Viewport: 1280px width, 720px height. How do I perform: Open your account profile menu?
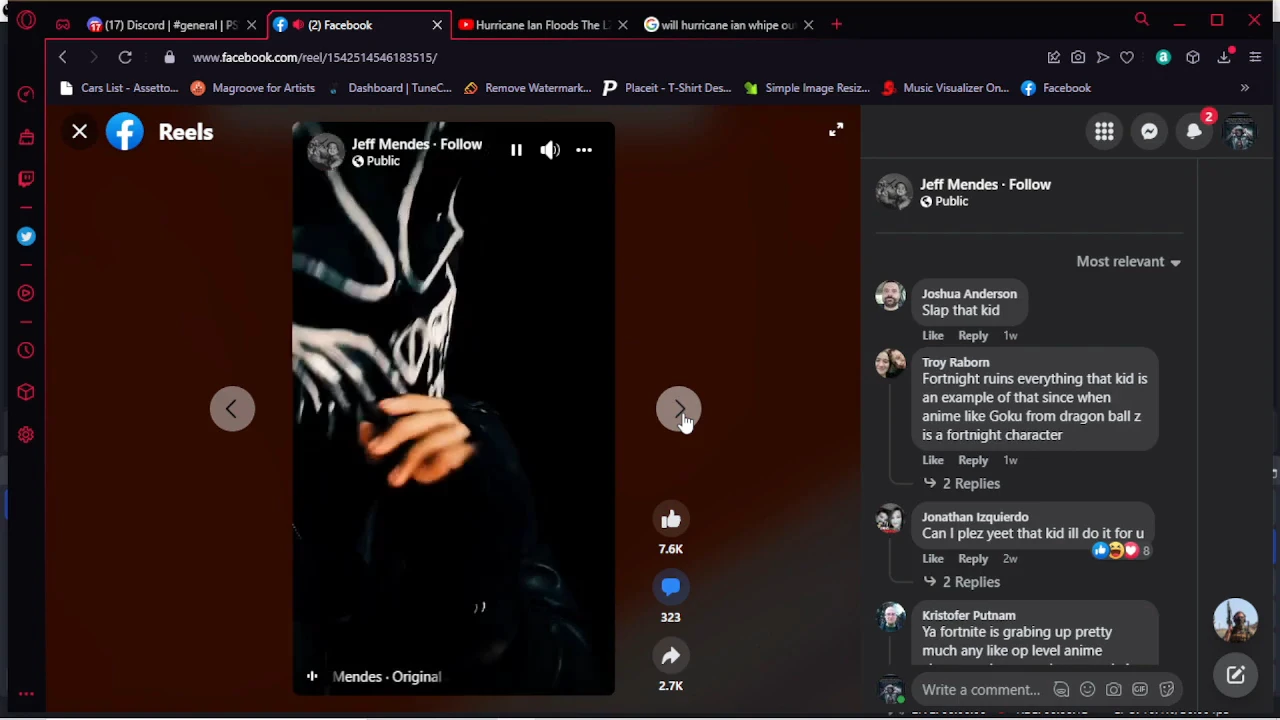click(1240, 131)
